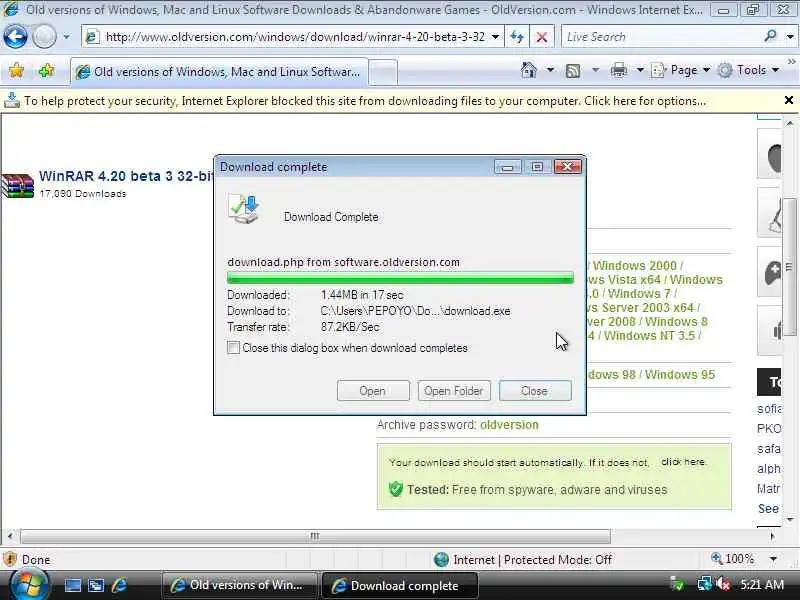Click the 'click here' download link
Viewport: 800px width, 600px height.
point(683,462)
